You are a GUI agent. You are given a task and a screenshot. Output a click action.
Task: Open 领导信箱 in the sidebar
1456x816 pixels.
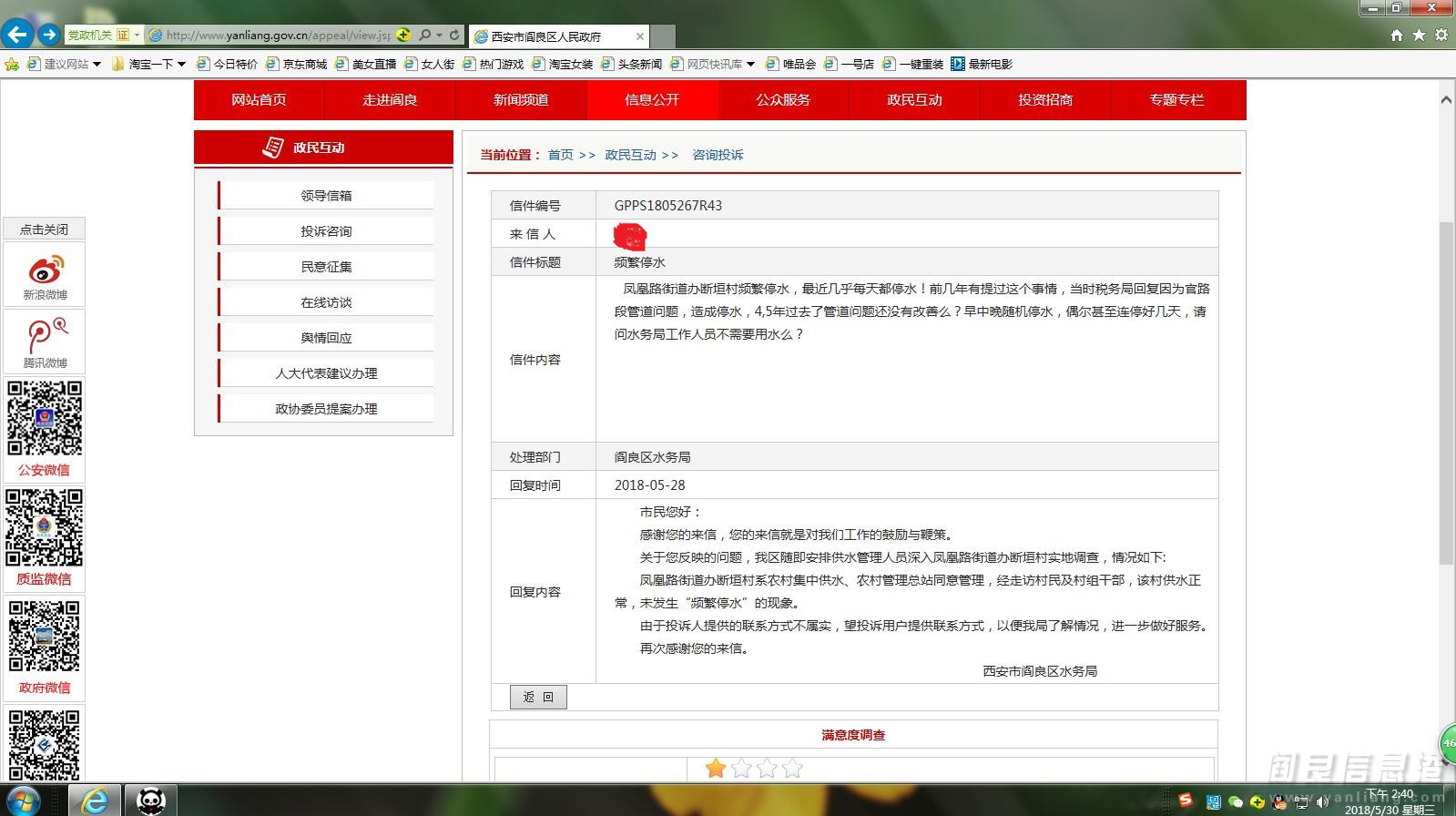326,196
